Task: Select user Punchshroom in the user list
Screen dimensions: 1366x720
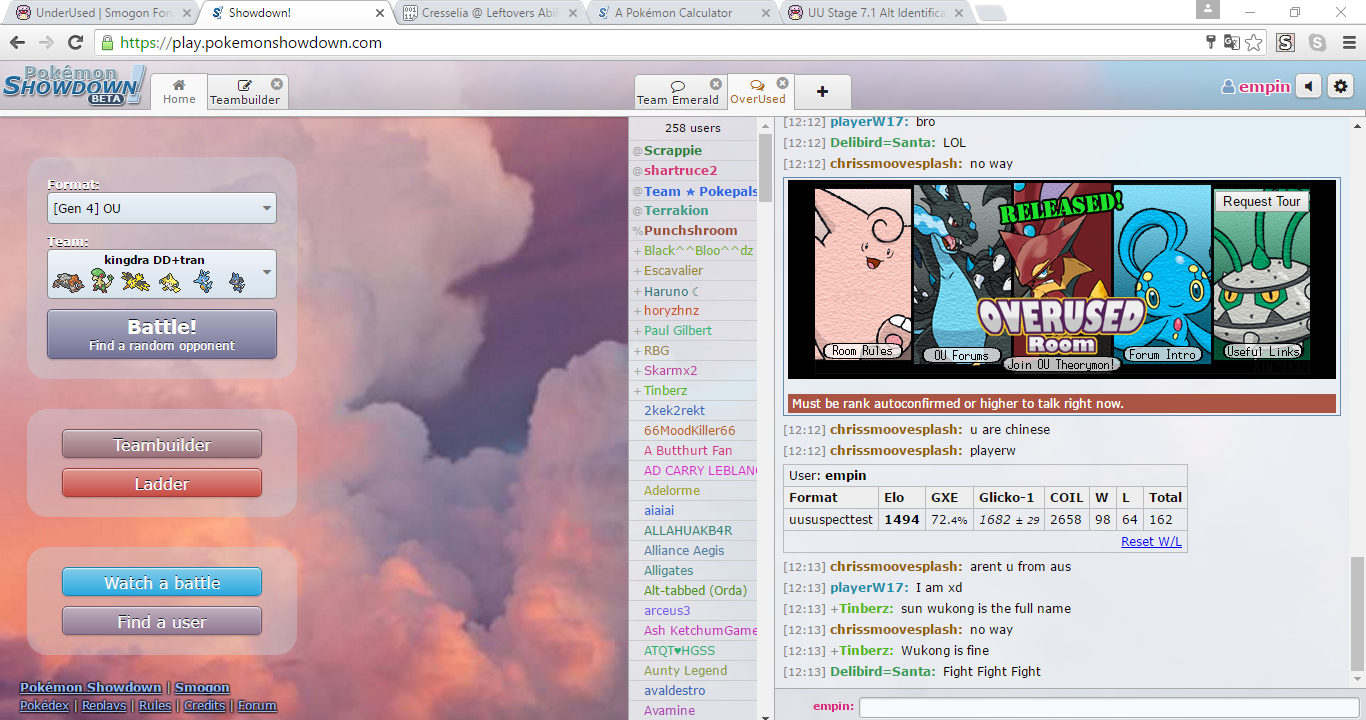Action: 693,230
